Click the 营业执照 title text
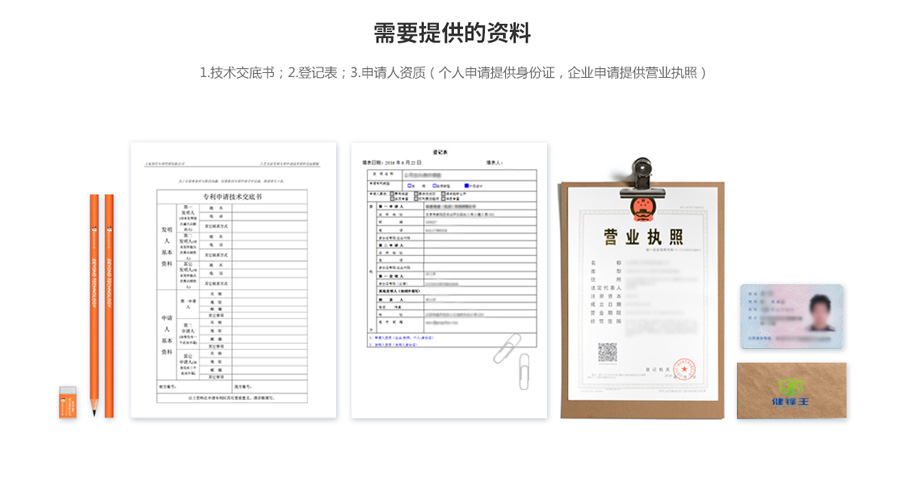Viewport: 905px width, 479px height. [x=643, y=237]
